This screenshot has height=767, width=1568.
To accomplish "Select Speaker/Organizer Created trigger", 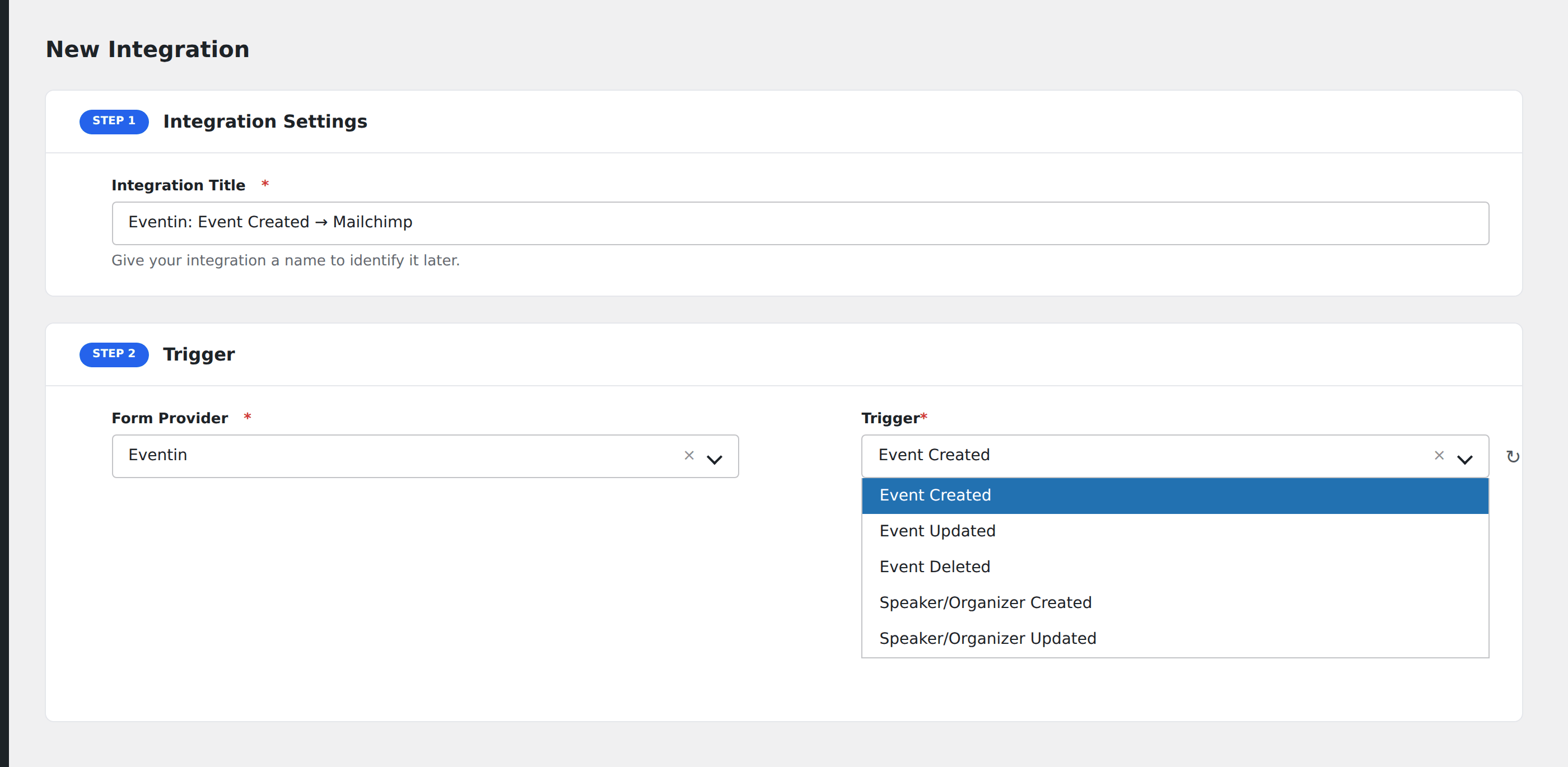I will (x=1174, y=602).
